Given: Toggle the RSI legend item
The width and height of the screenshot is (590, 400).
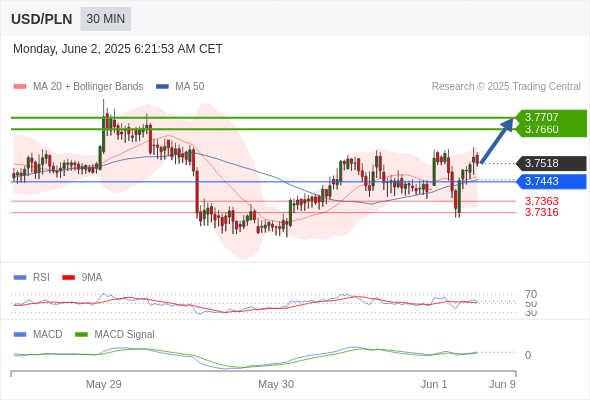Looking at the screenshot, I should tap(32, 278).
